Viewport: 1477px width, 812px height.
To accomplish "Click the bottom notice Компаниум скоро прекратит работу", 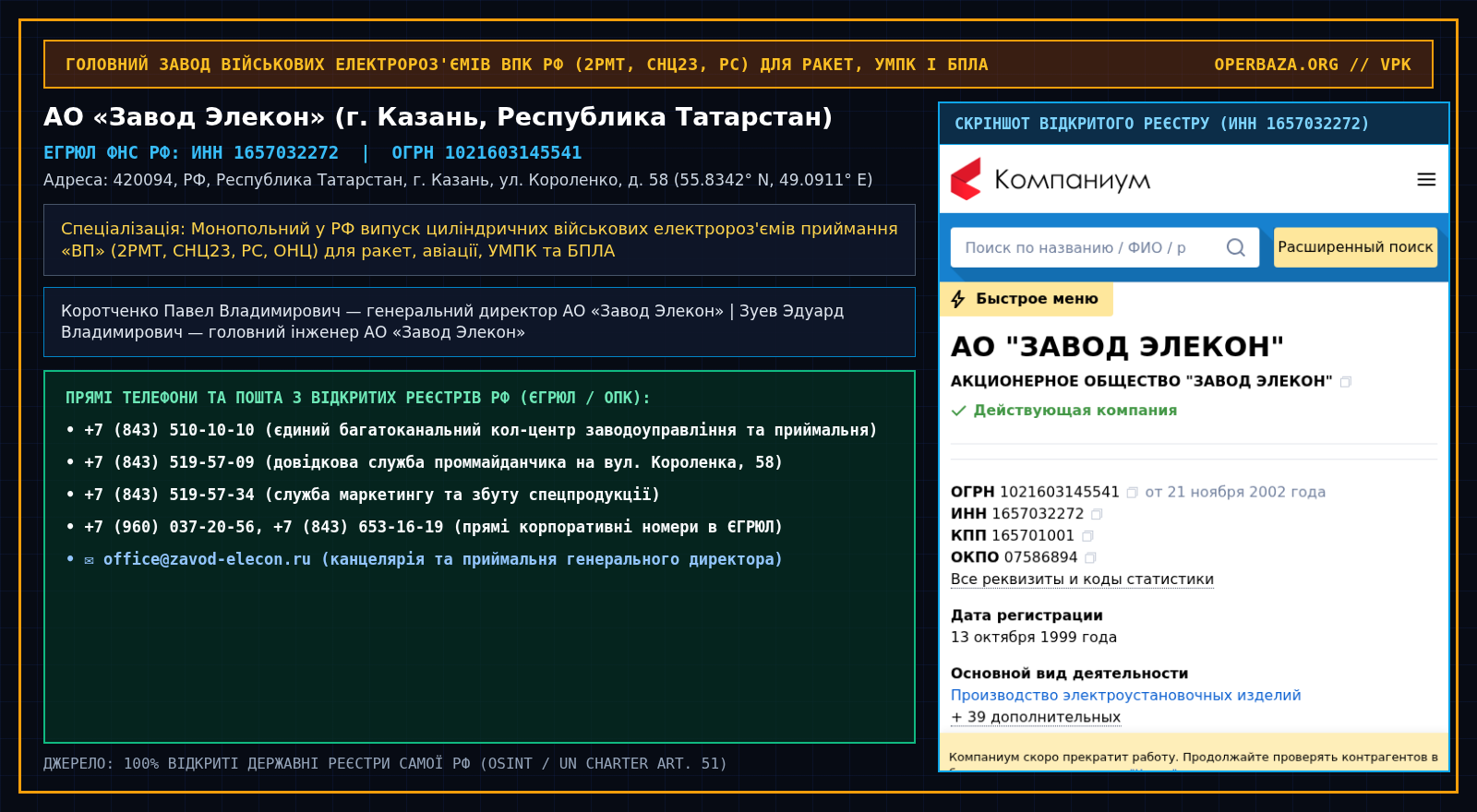I will click(x=1194, y=758).
